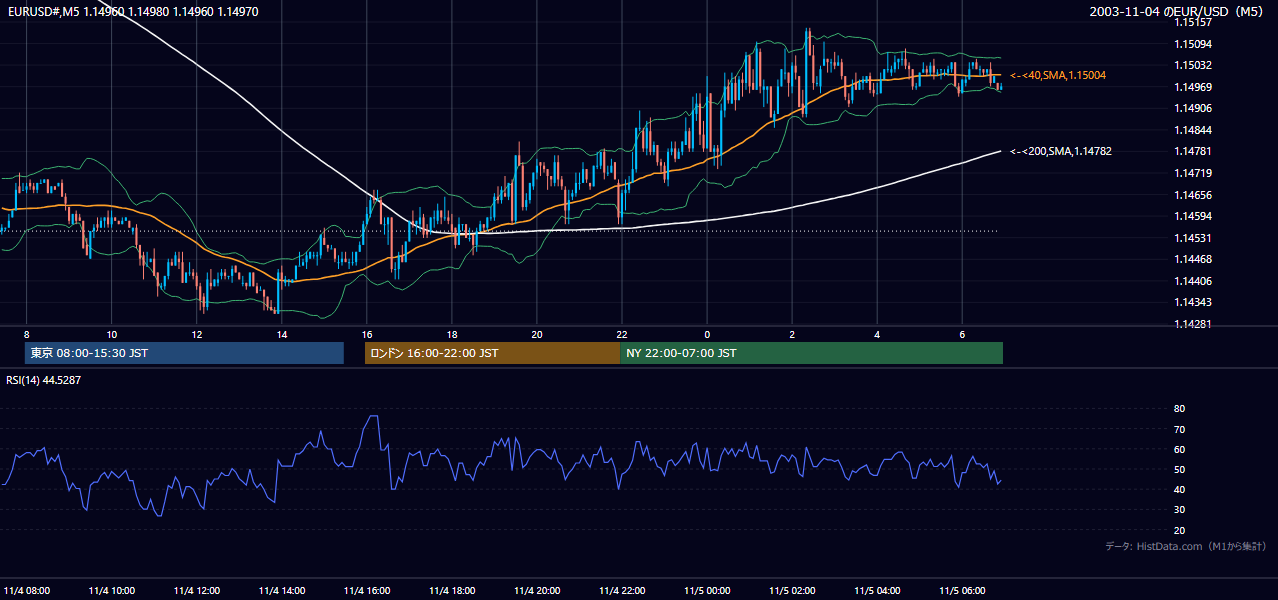Click RSI scale level 50
The image size is (1278, 600).
tap(1179, 470)
